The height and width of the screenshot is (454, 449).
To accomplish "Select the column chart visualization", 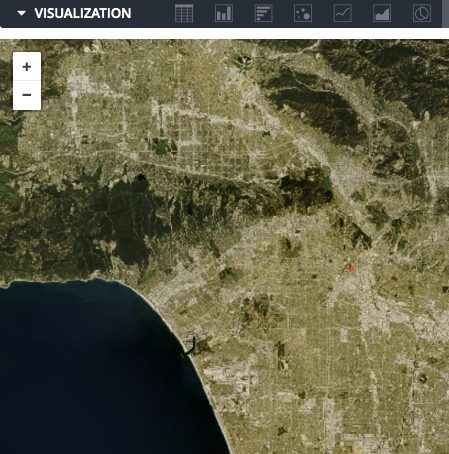I will click(224, 13).
